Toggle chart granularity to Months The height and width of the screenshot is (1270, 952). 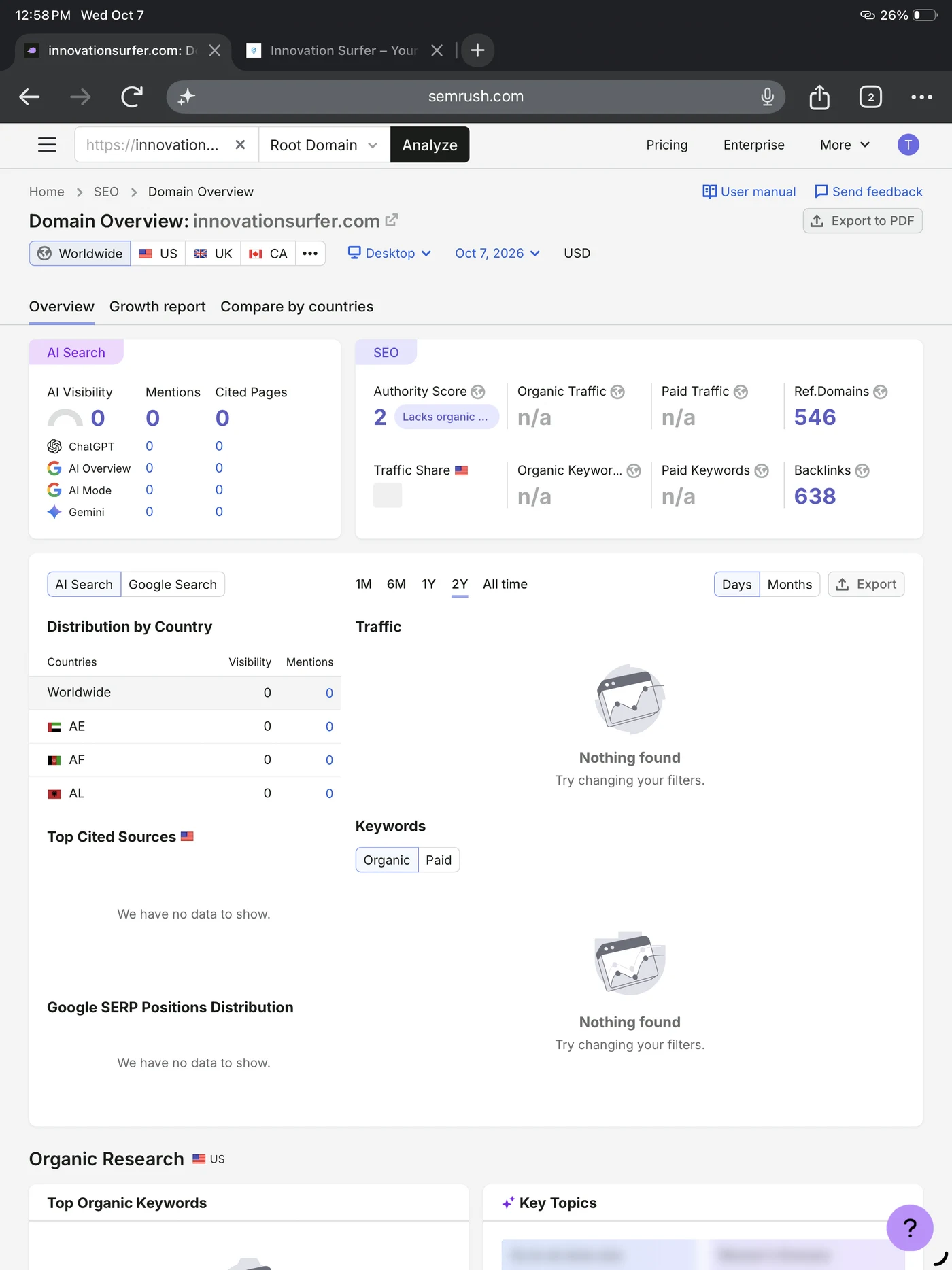click(789, 585)
